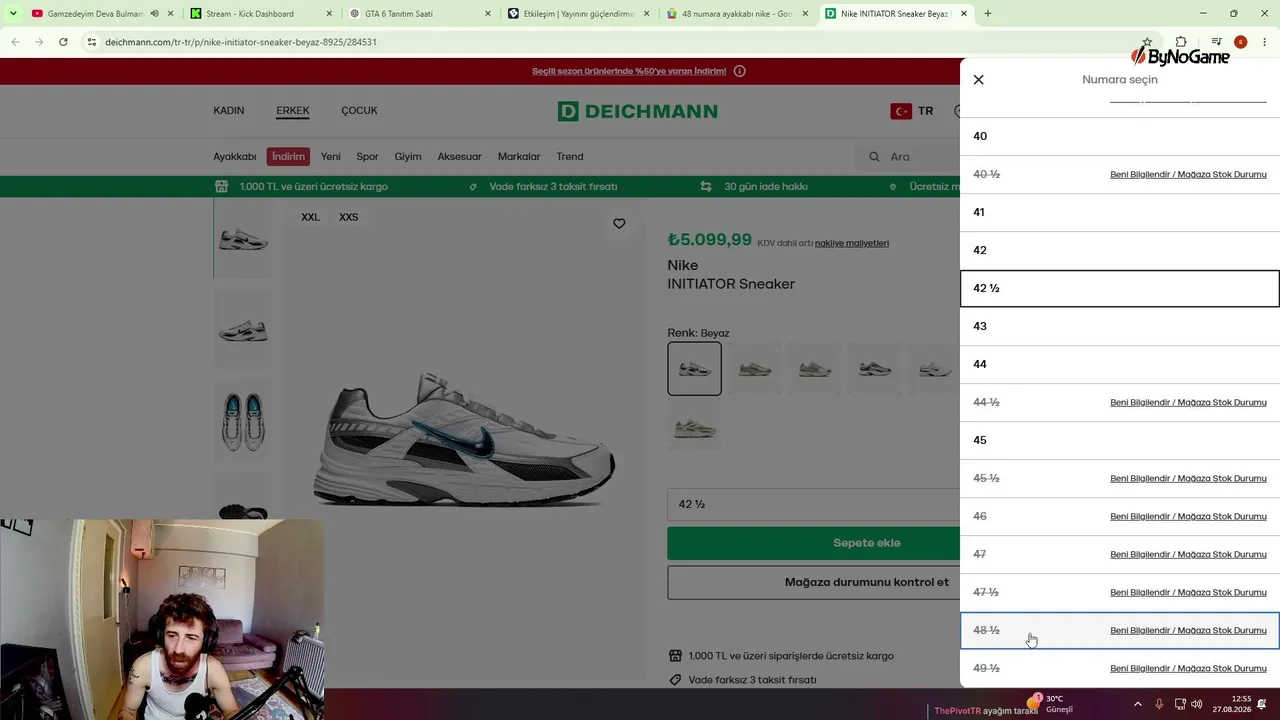Select the fourth shoe color swatch
This screenshot has height=720, width=1280.
(x=875, y=369)
